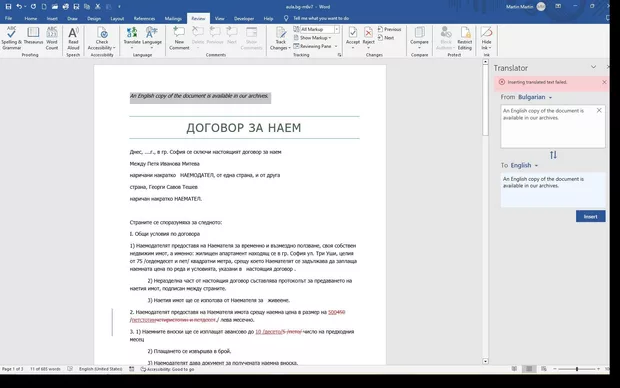Viewport: 620px width, 388px height.
Task: Open Tracking group dialog launcher
Action: [339, 55]
